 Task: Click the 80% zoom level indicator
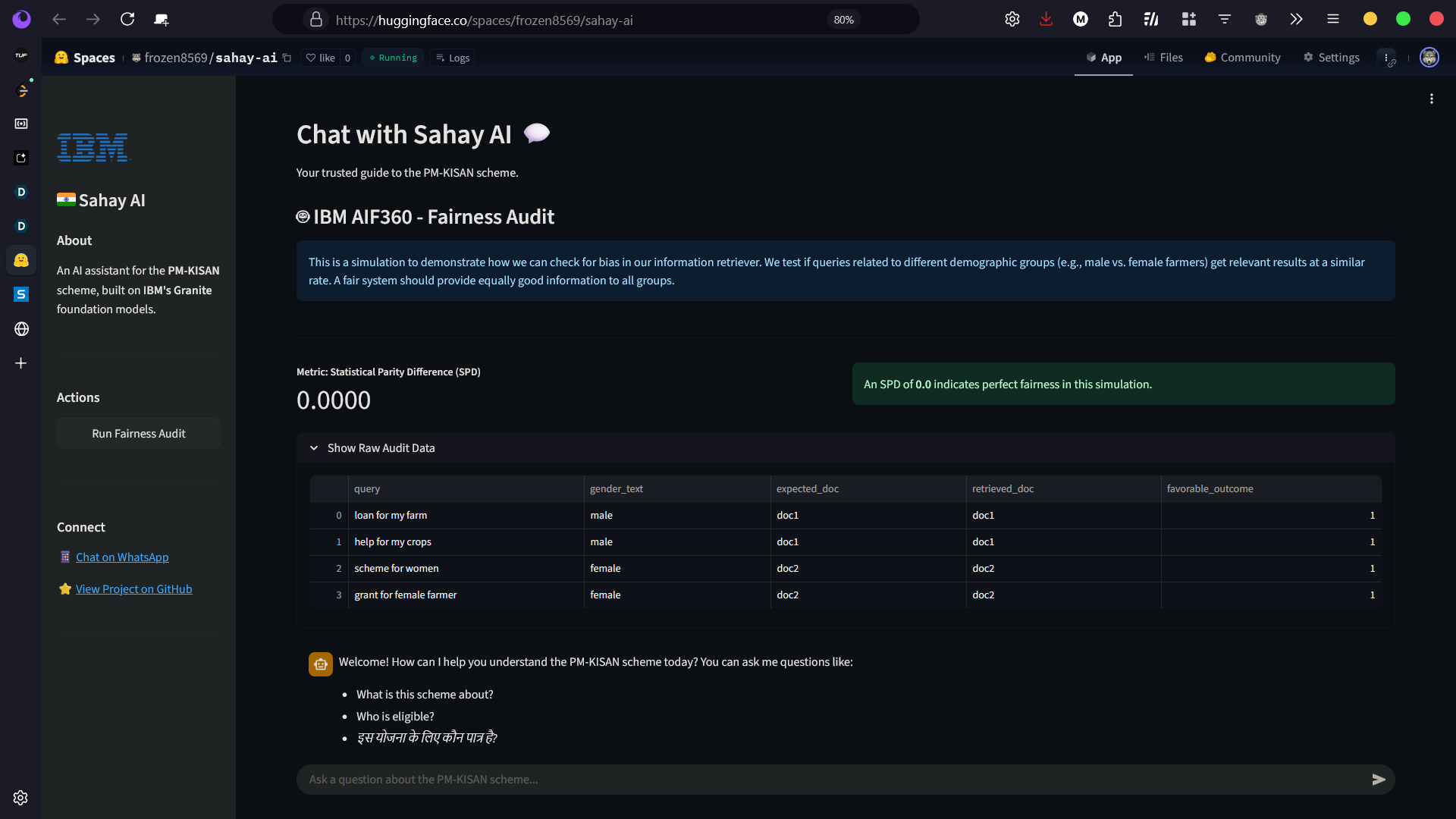(843, 20)
